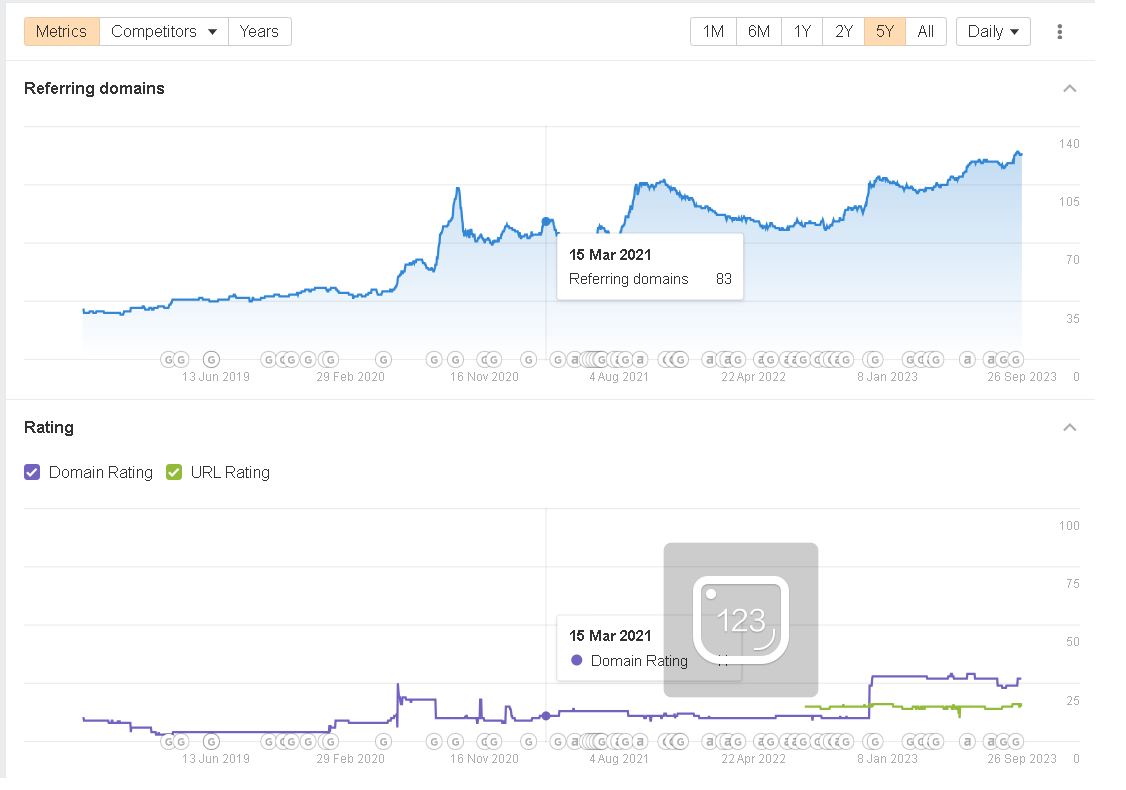Click the 123 overlay icon on the Rating chart
Screen dimensions: 1126x790
click(741, 620)
